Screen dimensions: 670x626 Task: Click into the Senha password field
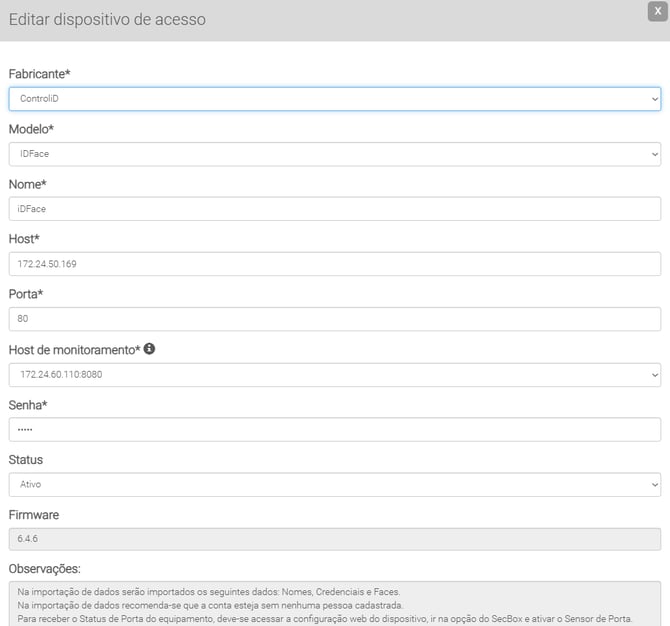coord(334,429)
